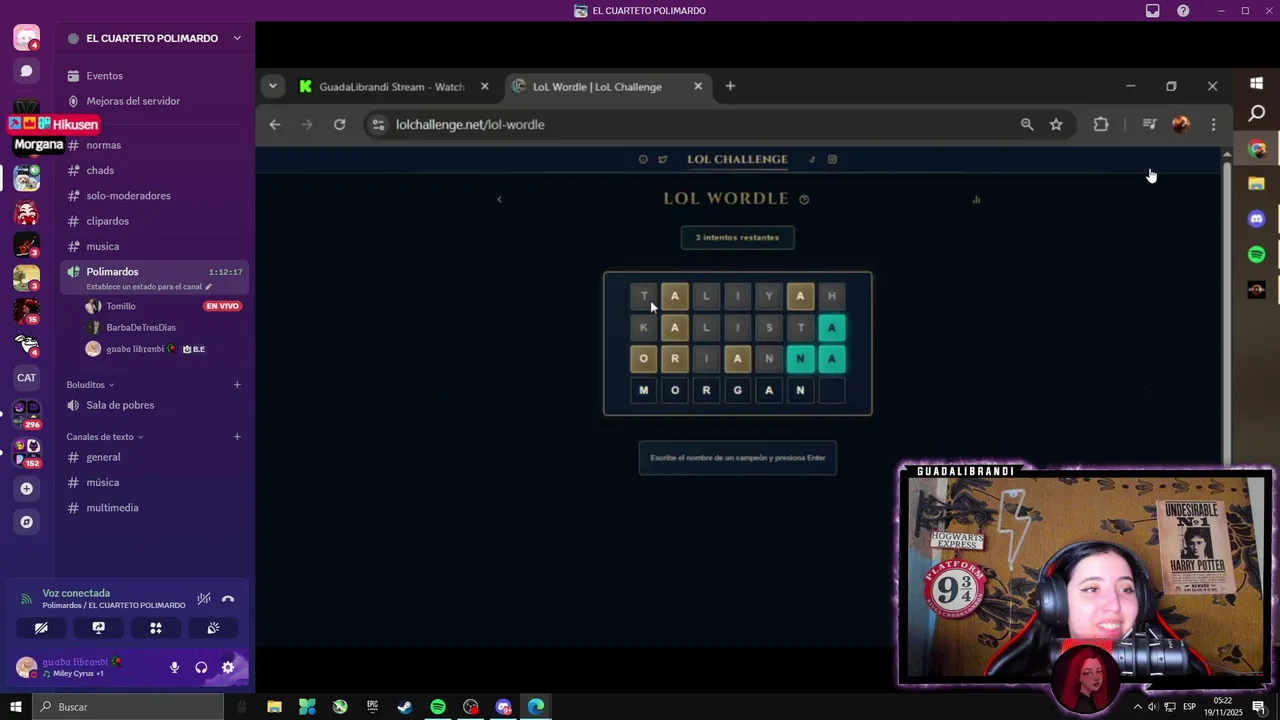Open a new Chrome tab
The image size is (1280, 720).
pos(730,87)
